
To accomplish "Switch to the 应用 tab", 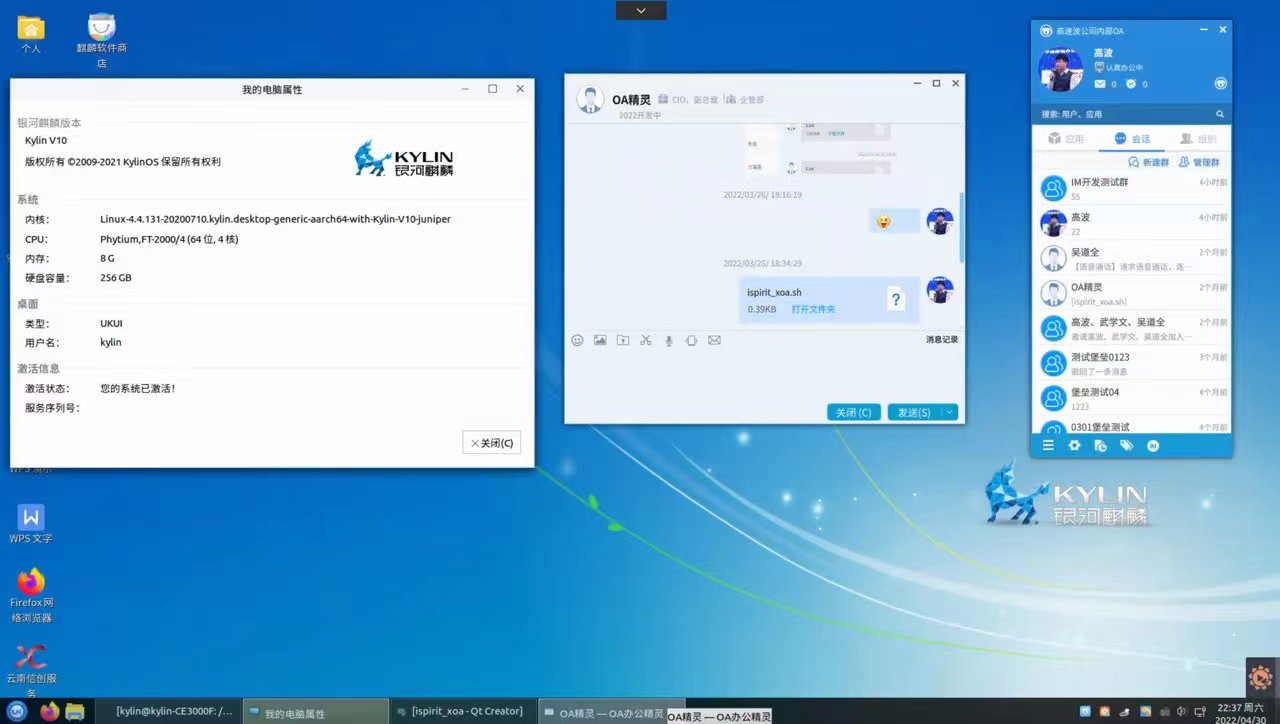I will click(x=1065, y=139).
